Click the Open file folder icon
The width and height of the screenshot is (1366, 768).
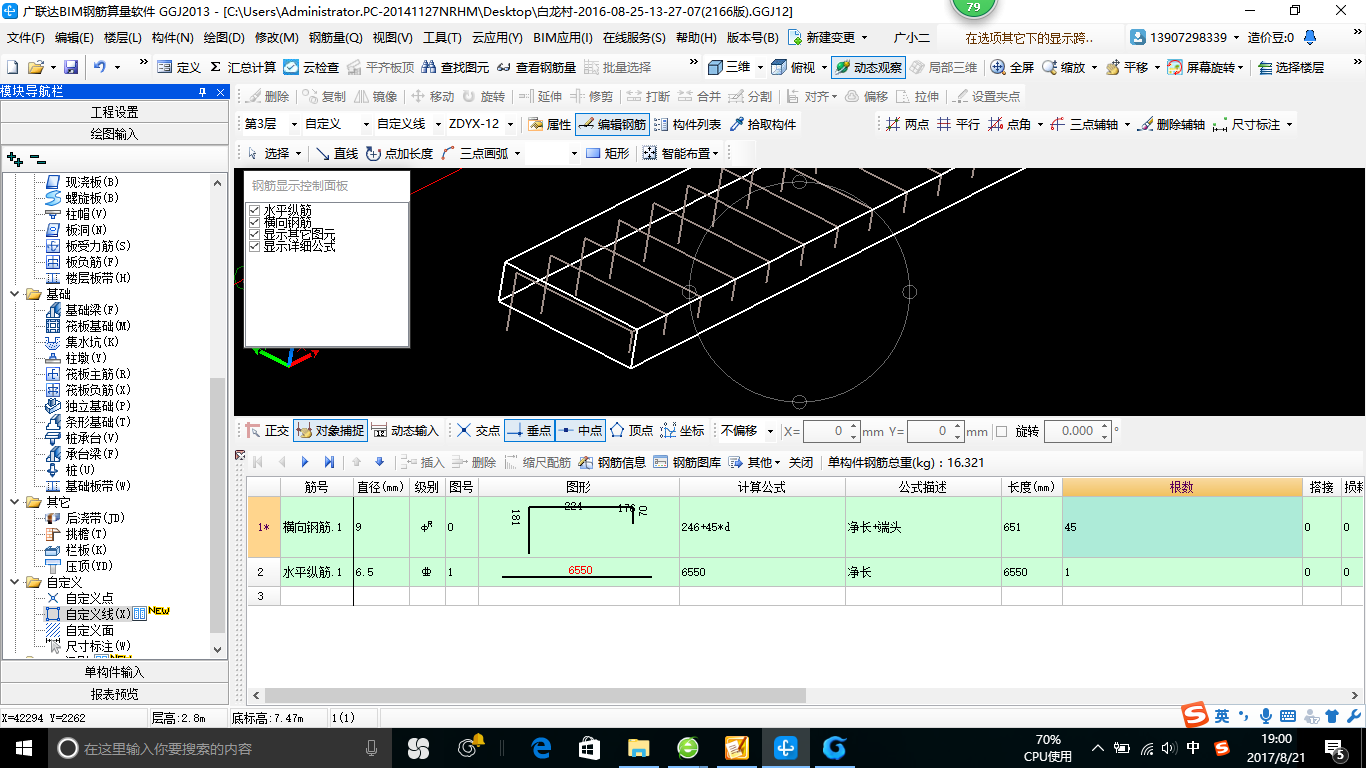(x=36, y=68)
